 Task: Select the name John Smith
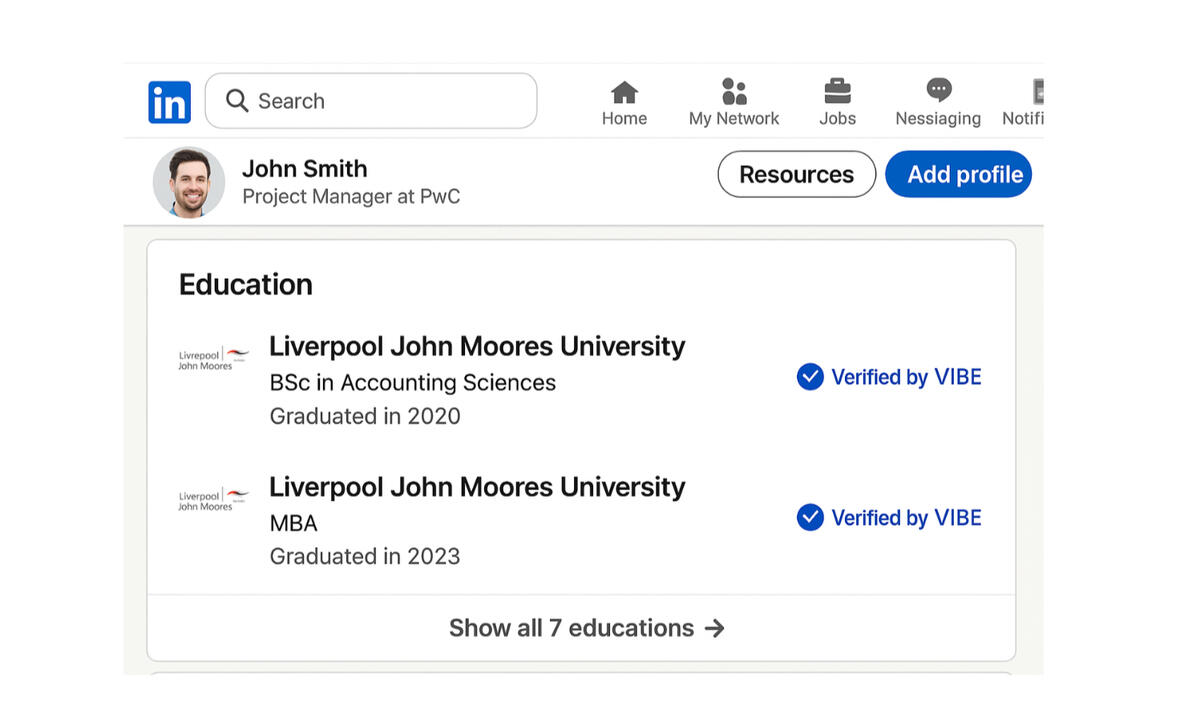305,169
